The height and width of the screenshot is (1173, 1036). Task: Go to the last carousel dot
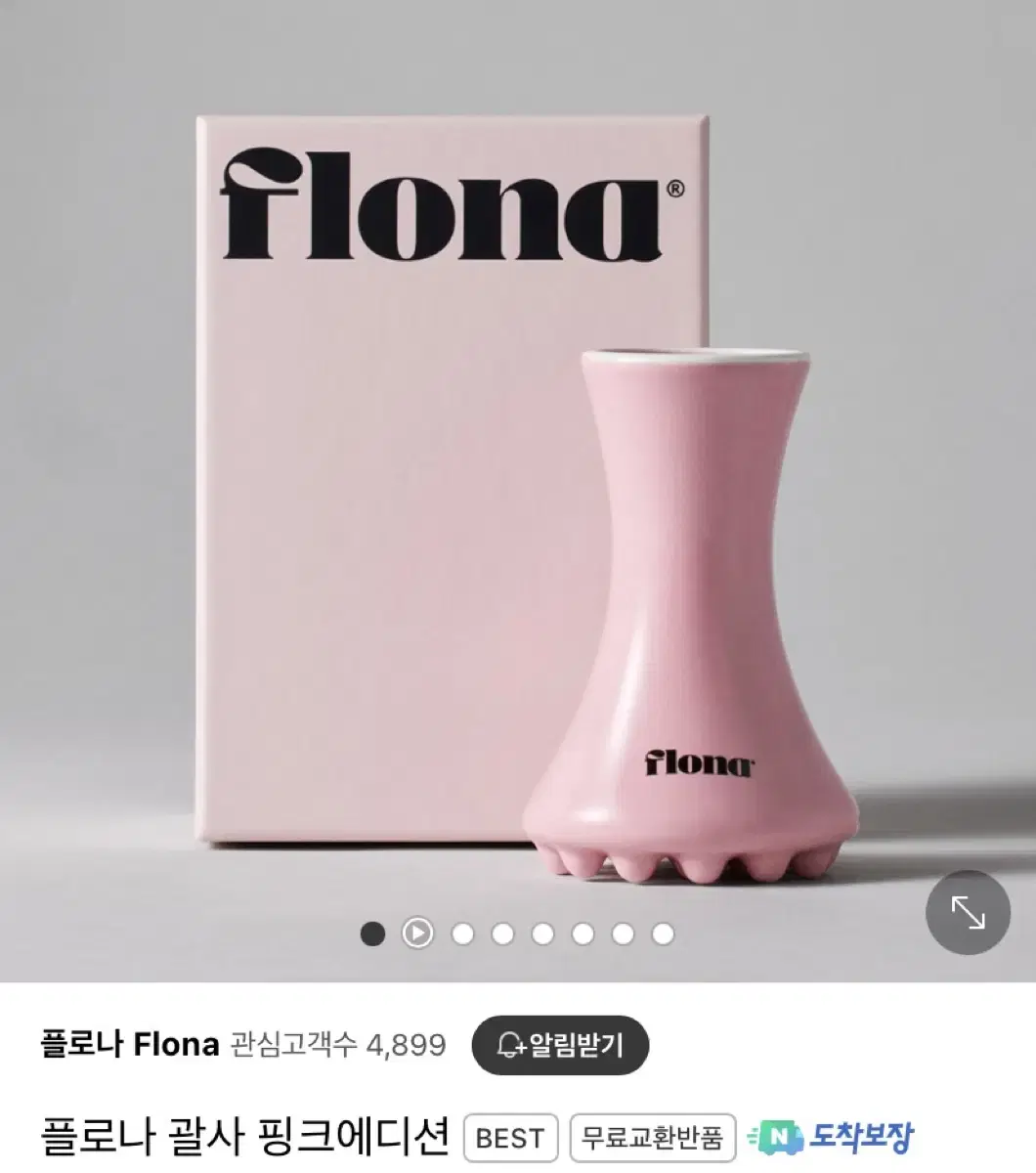tap(663, 934)
